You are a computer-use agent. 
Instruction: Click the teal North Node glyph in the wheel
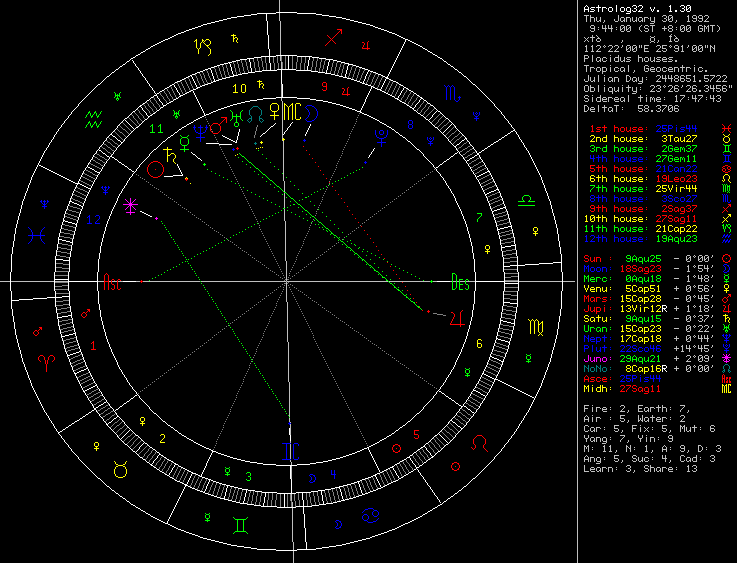pos(256,114)
